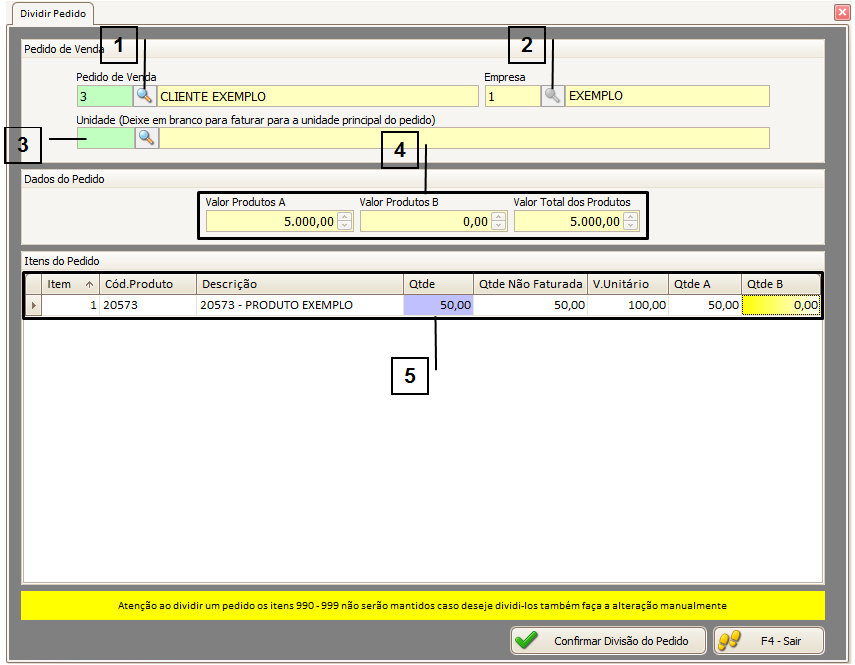Increase Valor Total dos Produtos spinner
The width and height of the screenshot is (855, 665).
pos(629,217)
